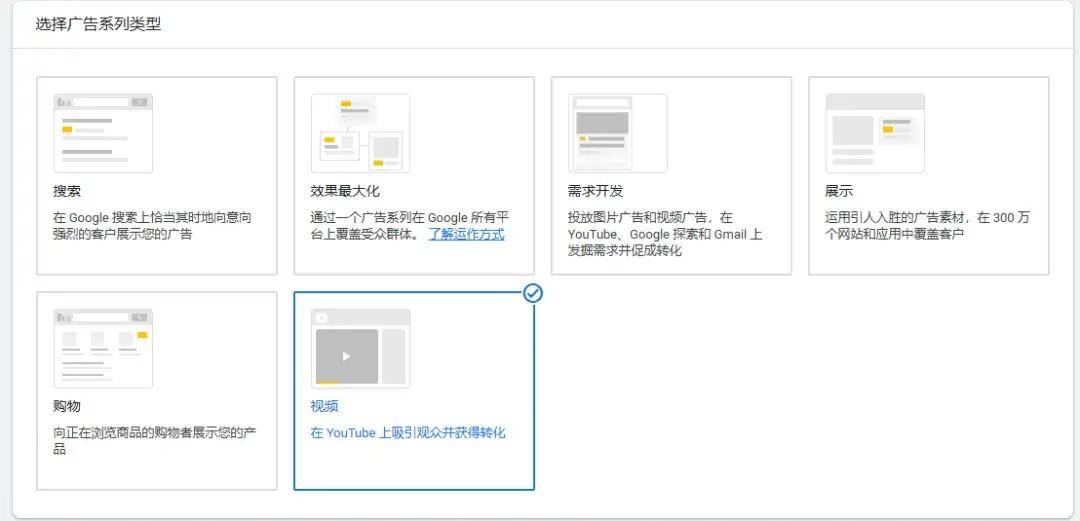The height and width of the screenshot is (521, 1080).
Task: Click description 投放图片广告和视频广告
Action: (665, 234)
